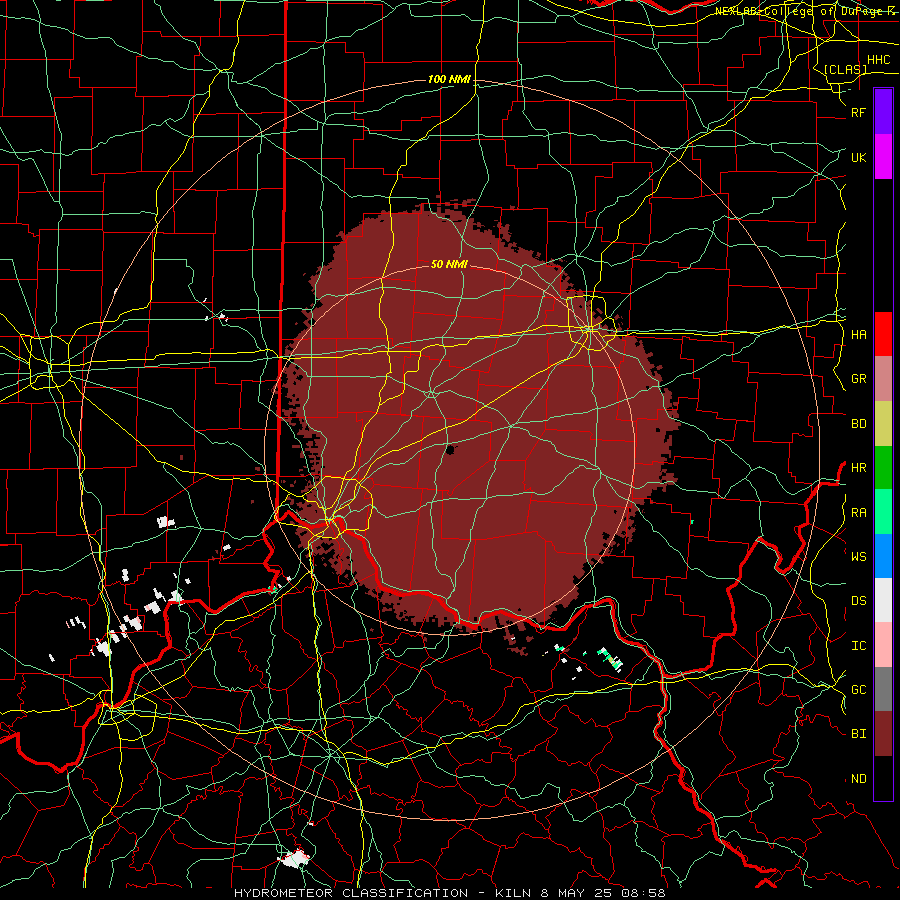Click the 'RA' legend label
The height and width of the screenshot is (900, 900).
tap(858, 512)
